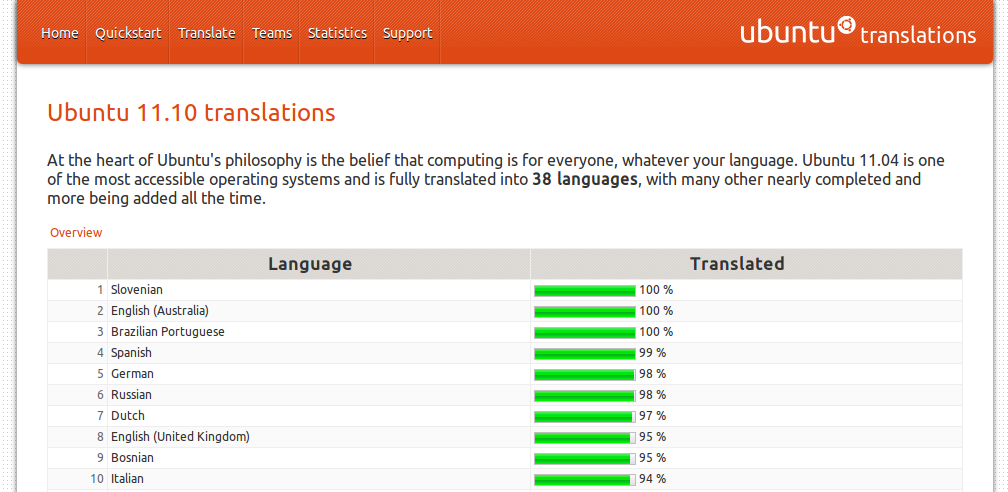Click the Slovenian progress bar
This screenshot has width=1008, height=492.
(x=585, y=291)
